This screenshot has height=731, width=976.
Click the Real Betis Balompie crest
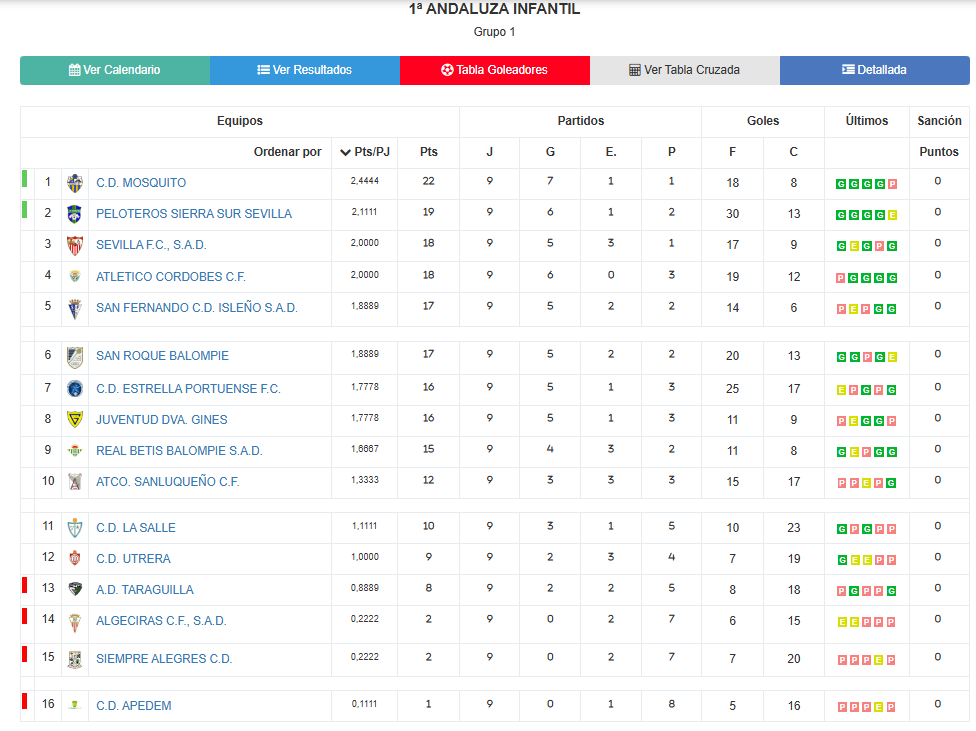coord(75,451)
